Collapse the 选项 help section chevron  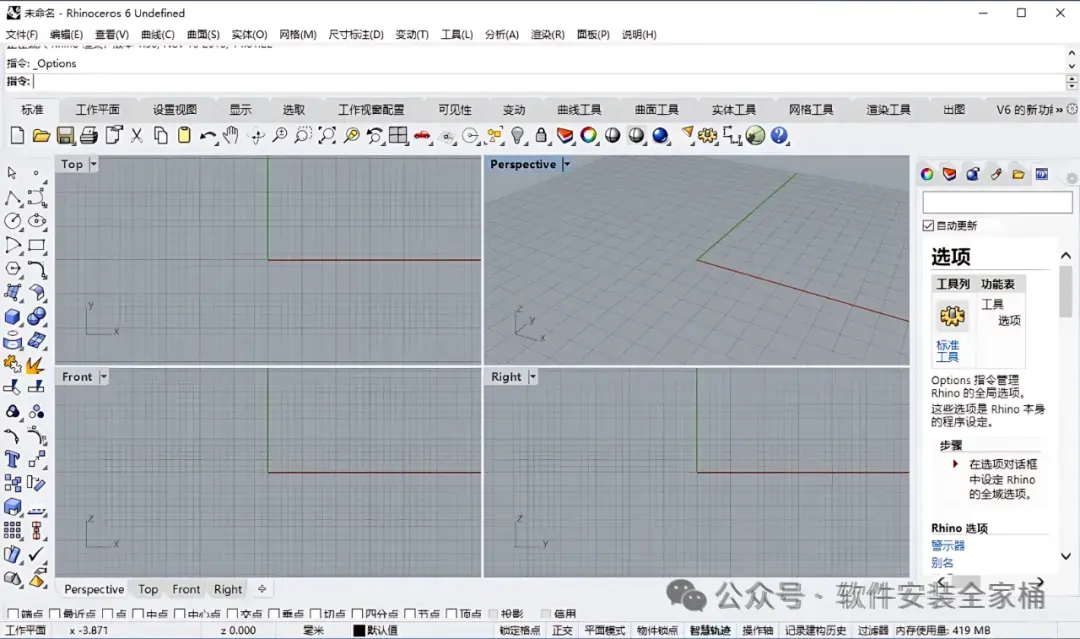1066,255
